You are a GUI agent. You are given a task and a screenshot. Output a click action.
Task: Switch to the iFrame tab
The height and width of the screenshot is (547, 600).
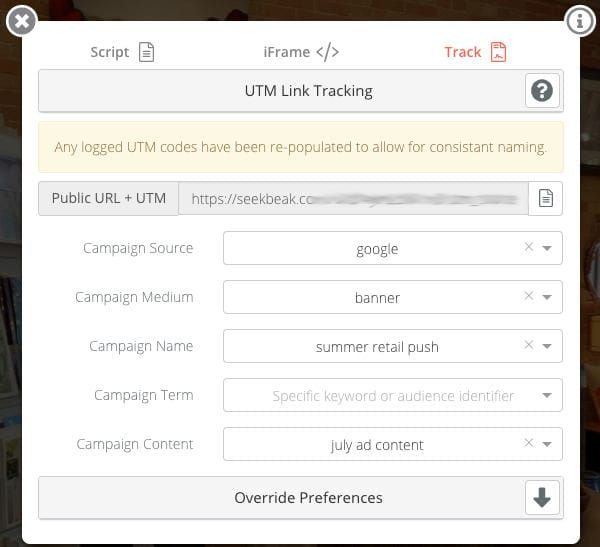[300, 52]
